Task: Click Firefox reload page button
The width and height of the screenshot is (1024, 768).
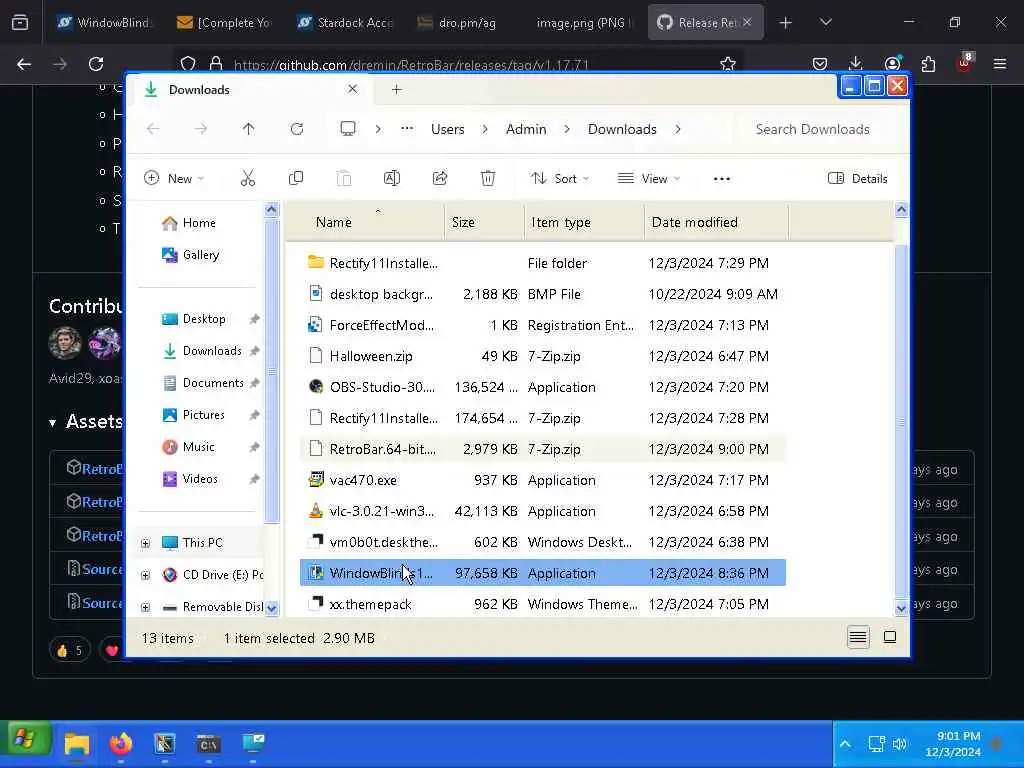Action: click(x=96, y=64)
